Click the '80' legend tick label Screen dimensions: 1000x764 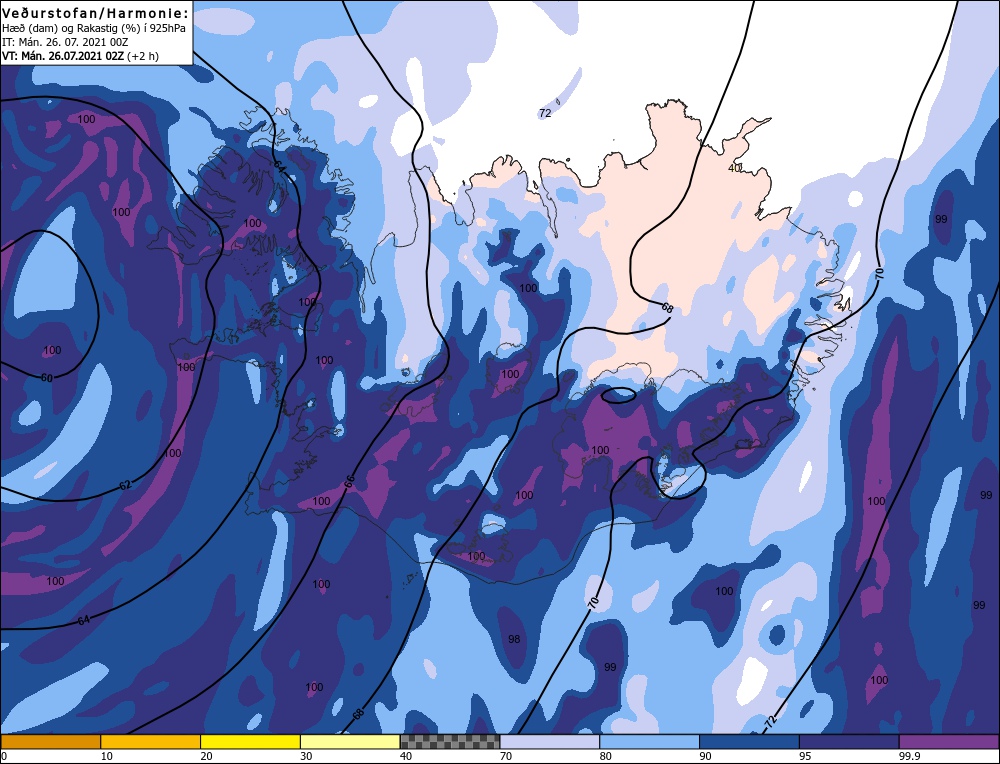pos(606,756)
